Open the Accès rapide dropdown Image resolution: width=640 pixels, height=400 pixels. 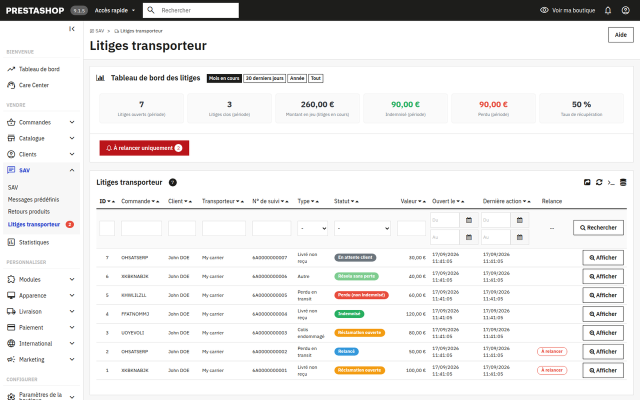[115, 10]
